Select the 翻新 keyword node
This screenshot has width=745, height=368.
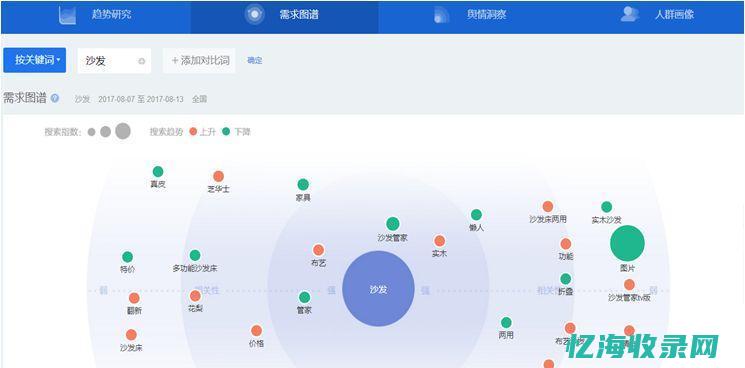(x=134, y=298)
